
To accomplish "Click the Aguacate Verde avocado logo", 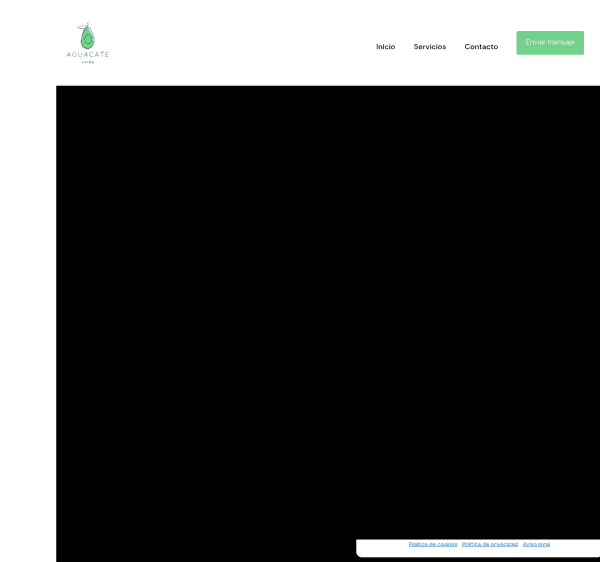I will pyautogui.click(x=88, y=43).
